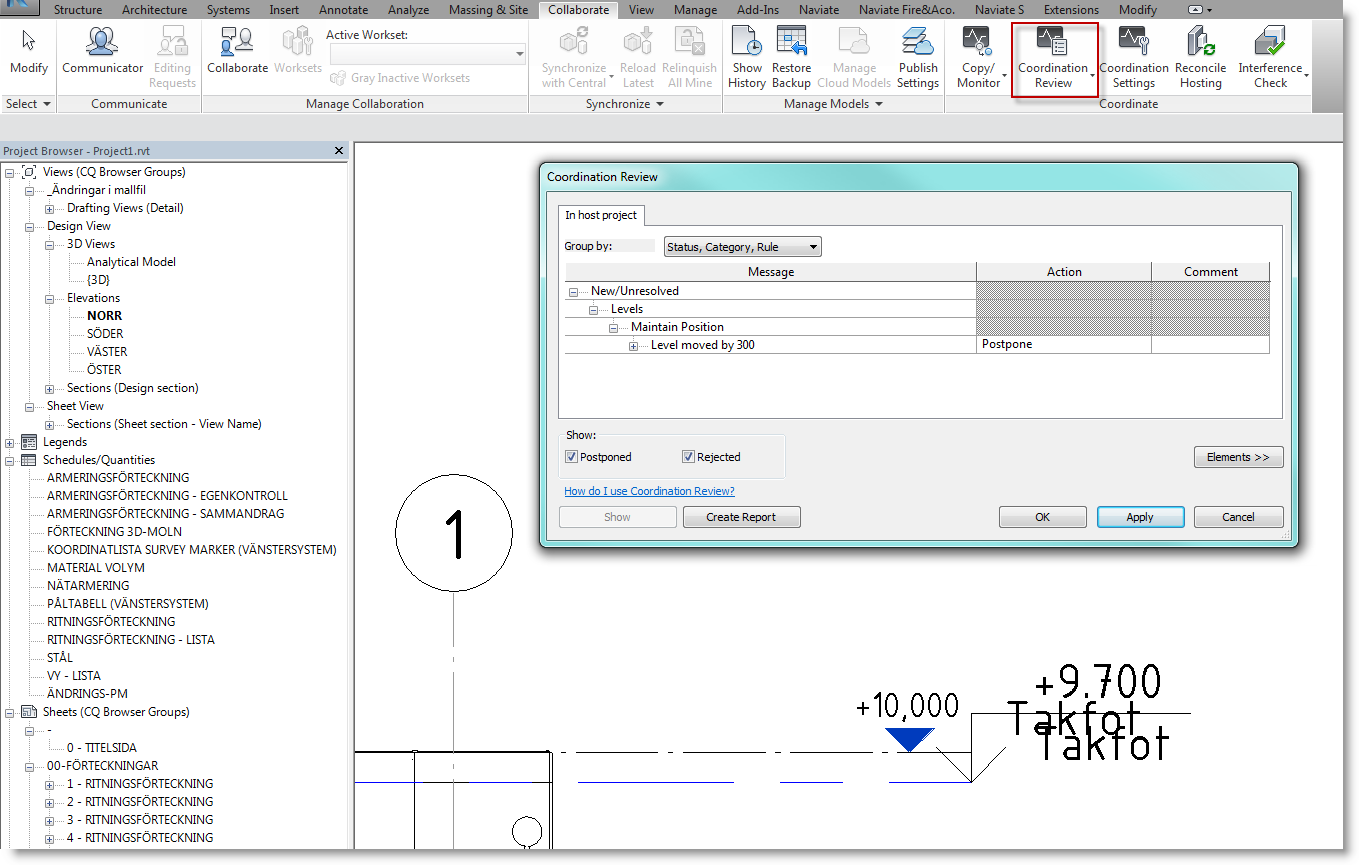Open the Communicator panel

point(101,48)
